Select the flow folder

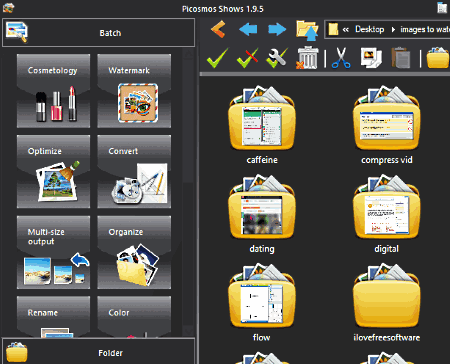[262, 303]
